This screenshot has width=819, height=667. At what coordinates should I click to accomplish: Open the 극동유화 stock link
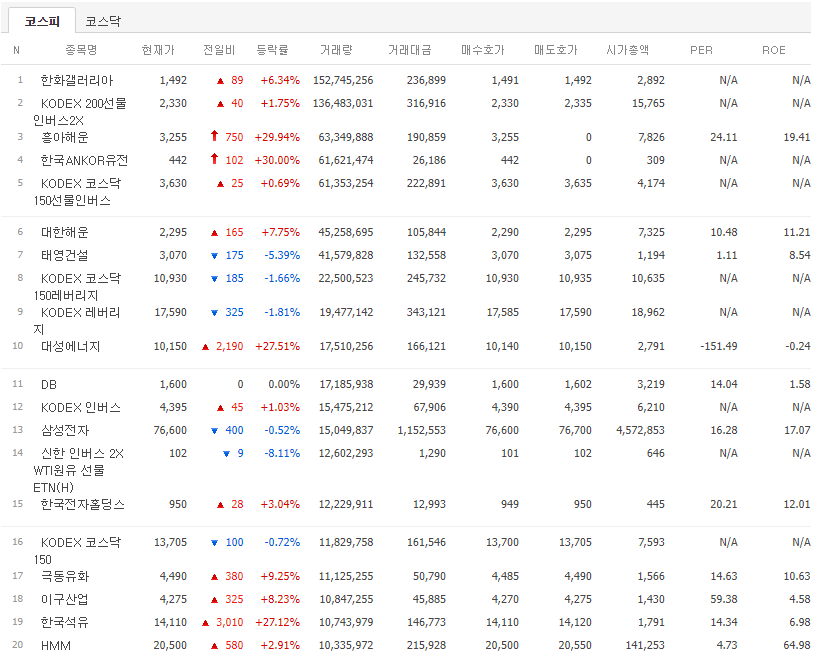[65, 577]
